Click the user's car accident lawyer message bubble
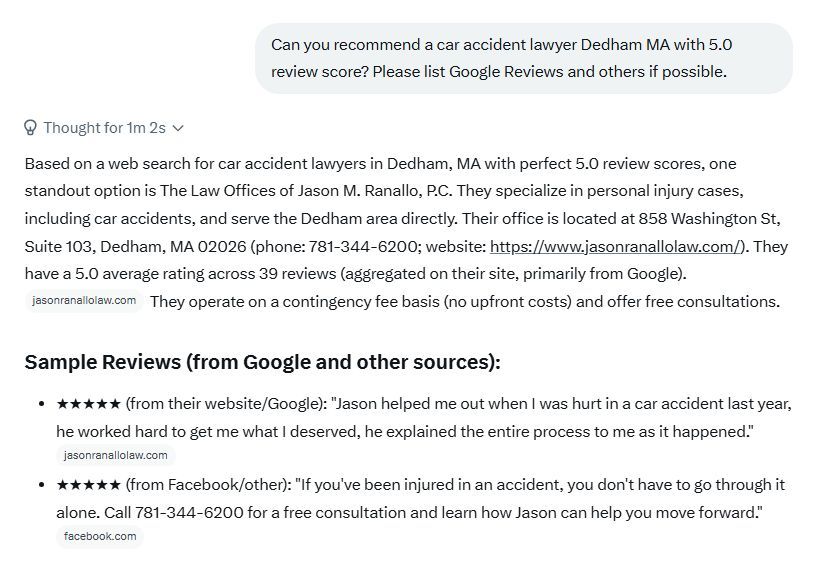 (523, 58)
